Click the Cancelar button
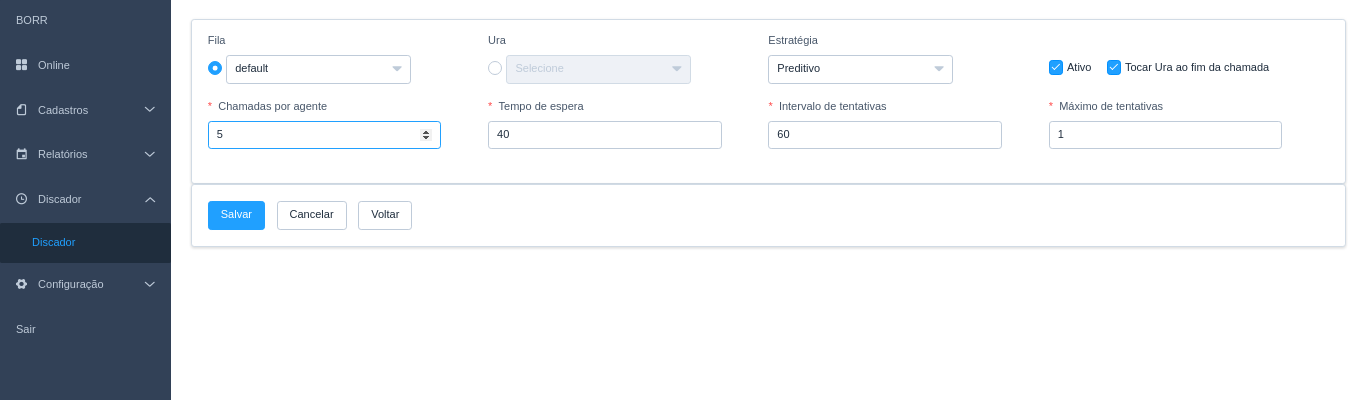Viewport: 1366px width, 400px height. pyautogui.click(x=311, y=215)
